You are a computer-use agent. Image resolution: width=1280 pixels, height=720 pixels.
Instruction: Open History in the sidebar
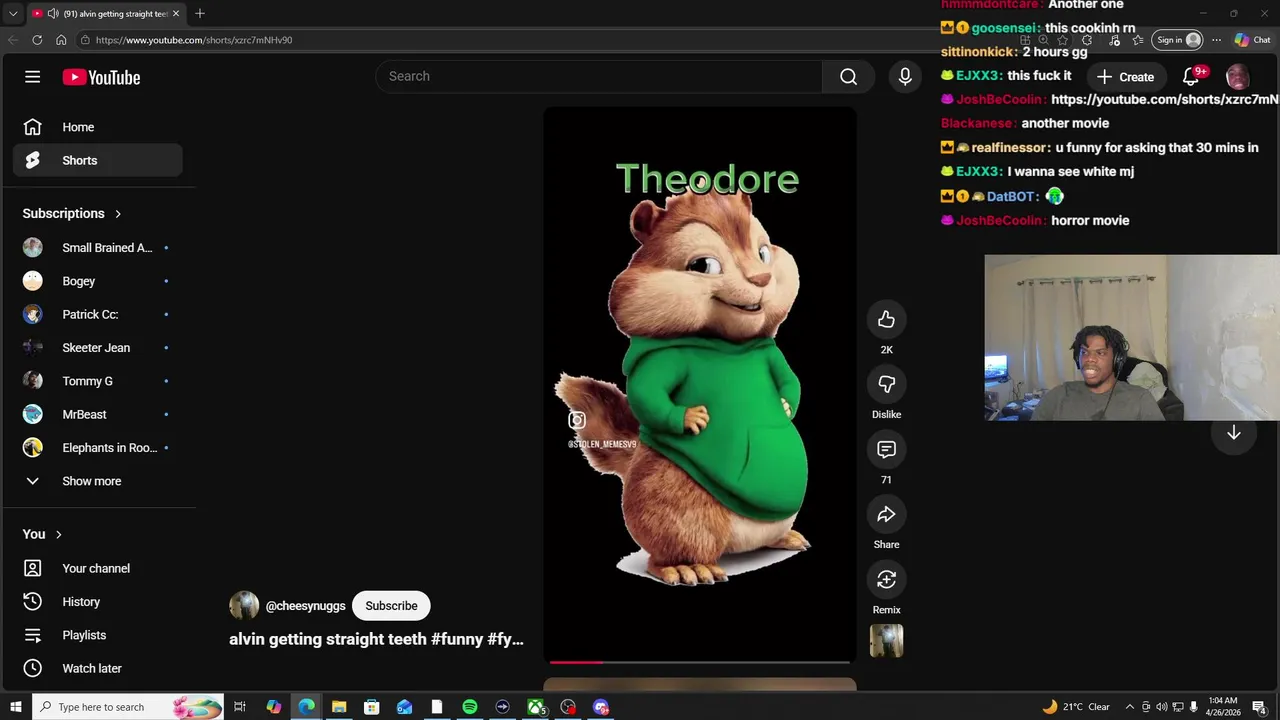point(98,602)
